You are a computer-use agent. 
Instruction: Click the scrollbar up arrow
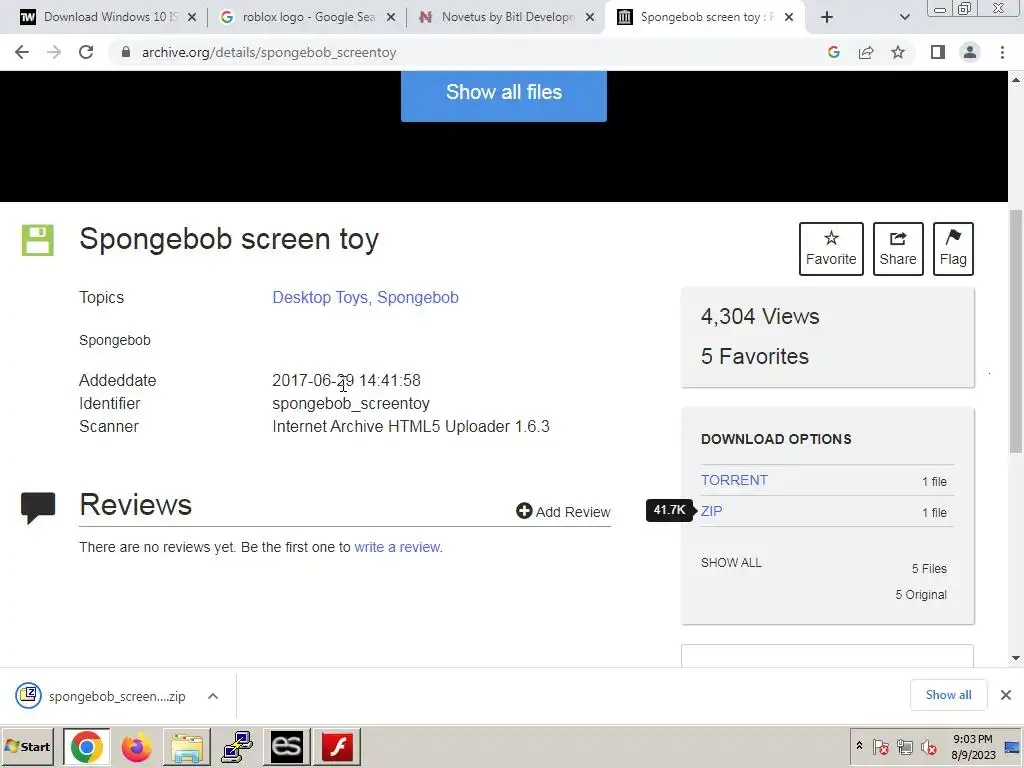tap(1016, 80)
